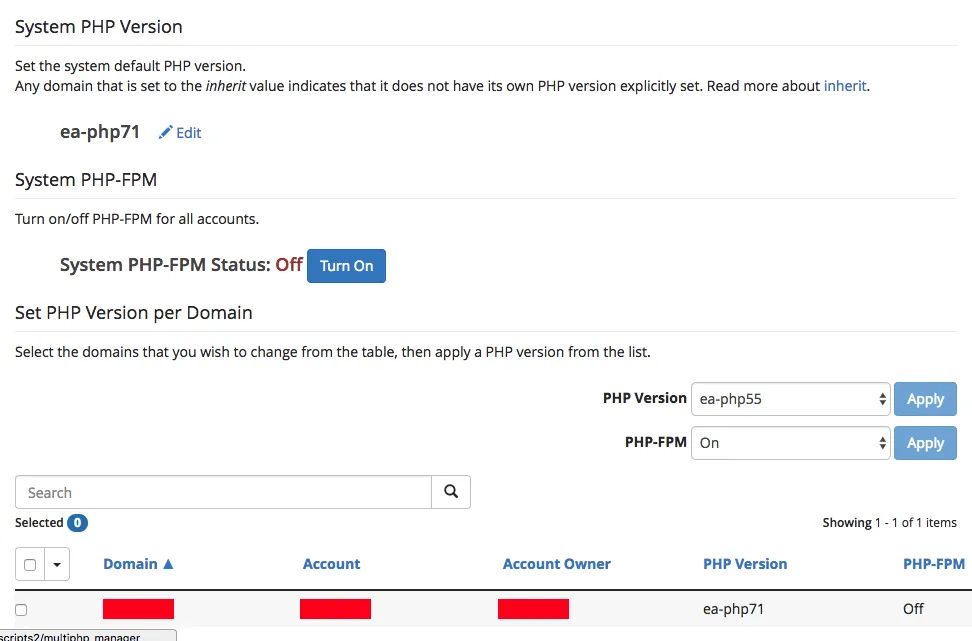
Task: Click the Domain column sort arrow
Action: [x=168, y=564]
